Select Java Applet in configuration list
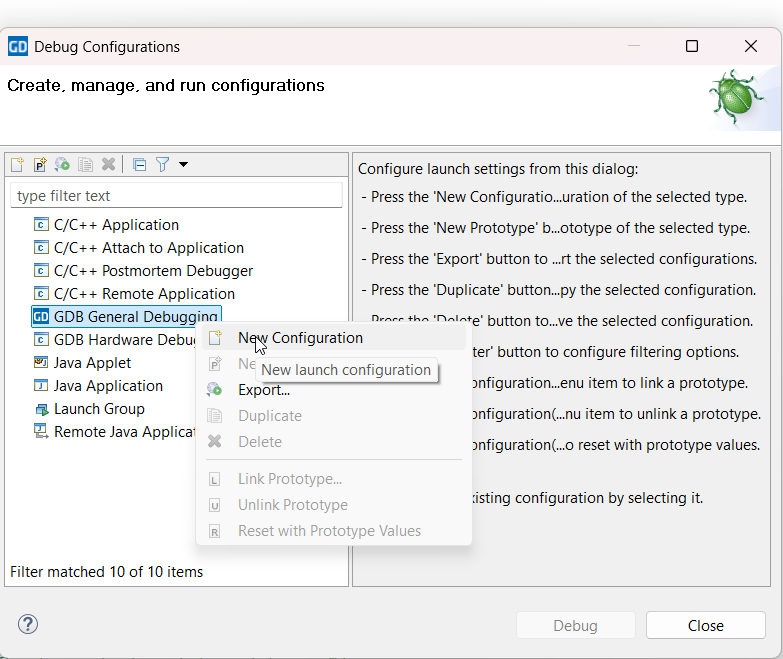Image resolution: width=783 pixels, height=659 pixels. point(92,363)
